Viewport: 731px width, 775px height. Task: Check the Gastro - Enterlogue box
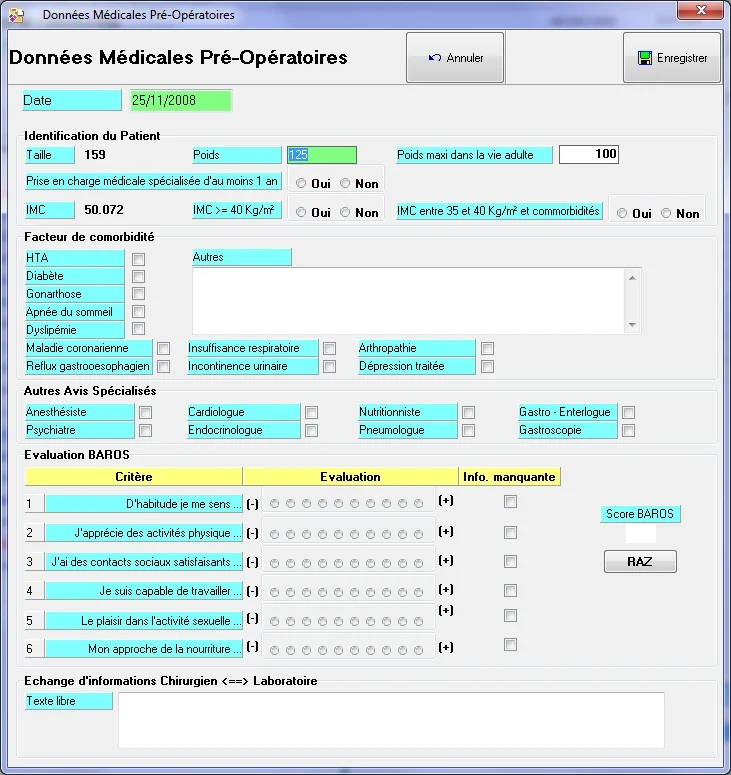click(x=629, y=412)
